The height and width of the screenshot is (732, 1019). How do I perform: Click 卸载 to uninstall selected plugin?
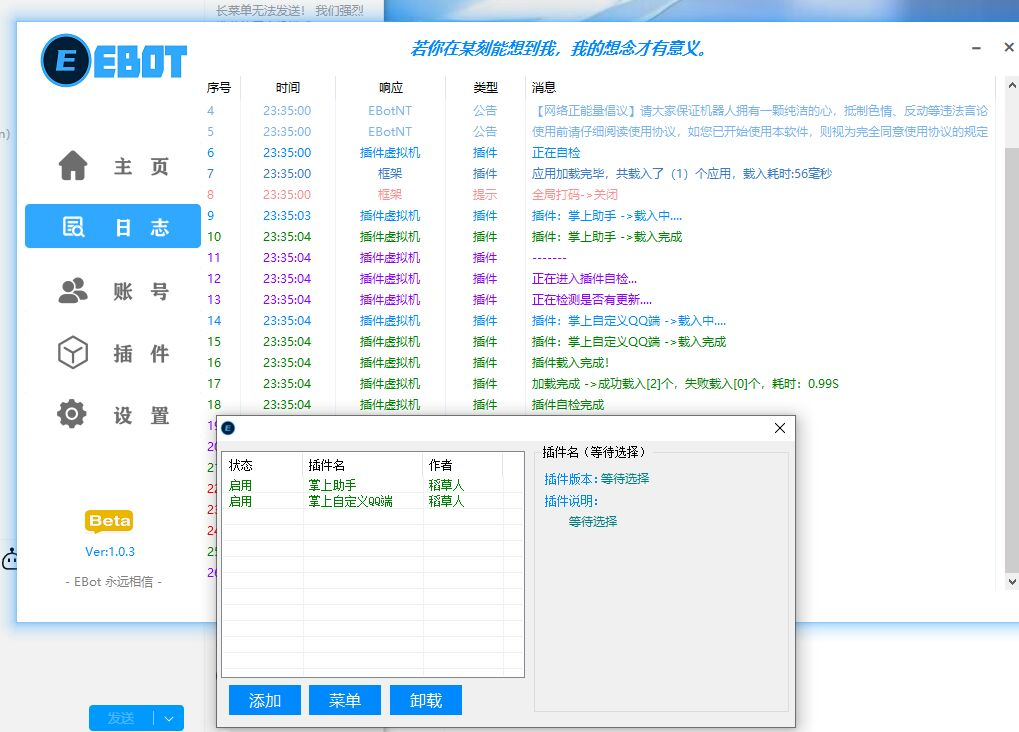pyautogui.click(x=426, y=699)
